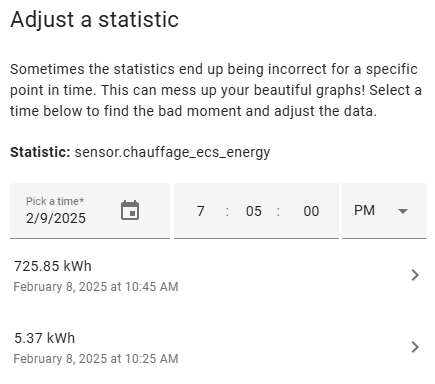This screenshot has height=384, width=435.
Task: Select the February 8 10:25 AM timestamp
Action: (96, 359)
